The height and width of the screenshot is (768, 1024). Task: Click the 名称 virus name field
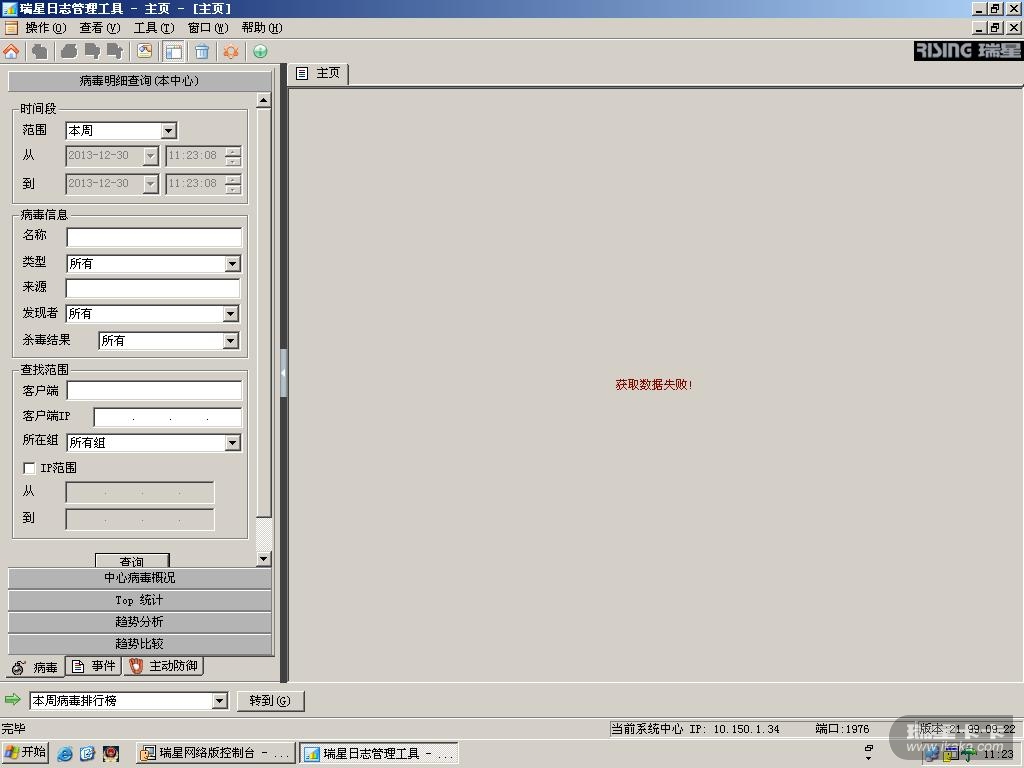point(154,237)
